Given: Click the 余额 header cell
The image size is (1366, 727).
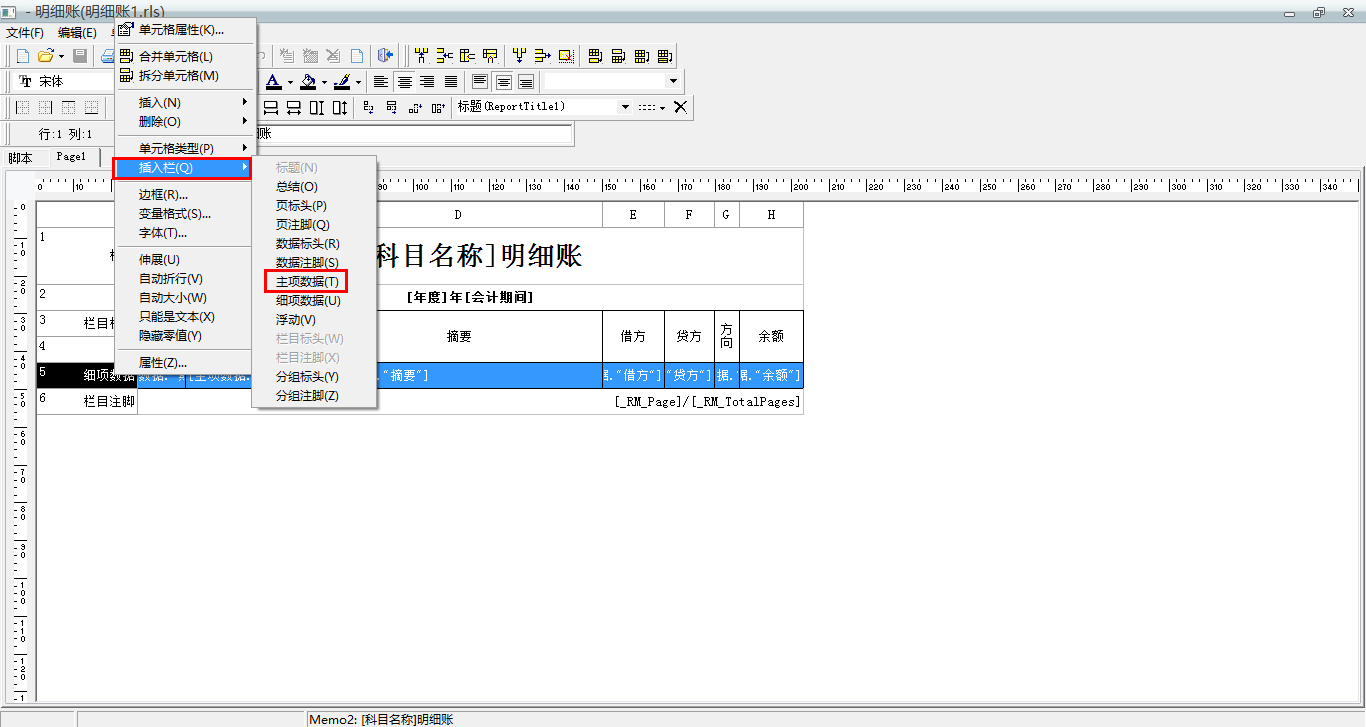Looking at the screenshot, I should click(x=771, y=338).
